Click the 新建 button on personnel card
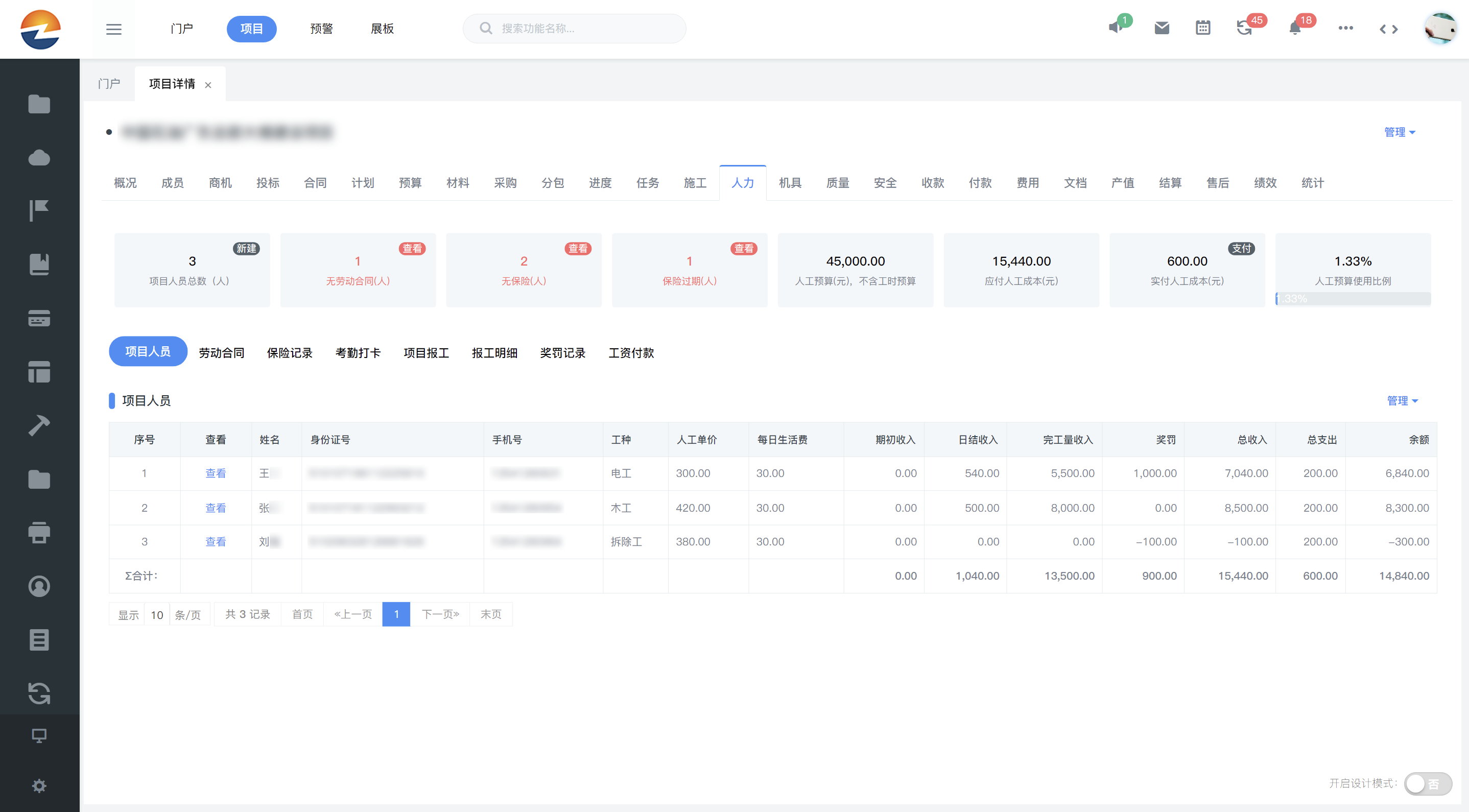 tap(246, 249)
